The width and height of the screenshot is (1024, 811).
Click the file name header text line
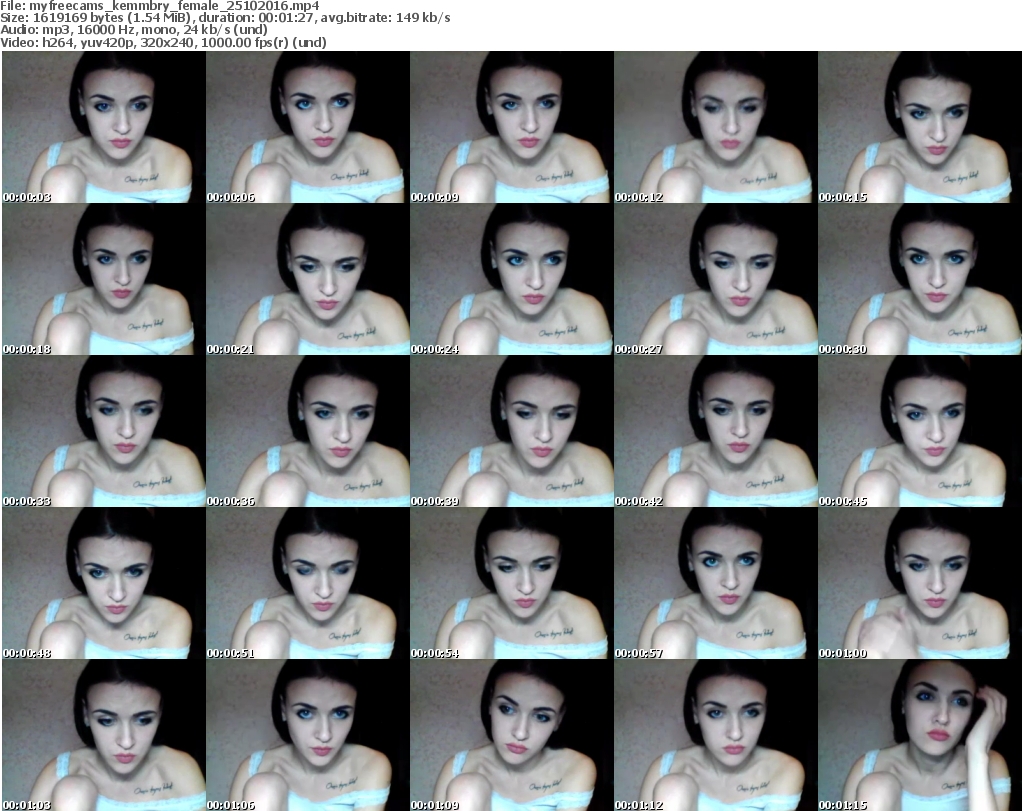pos(160,6)
